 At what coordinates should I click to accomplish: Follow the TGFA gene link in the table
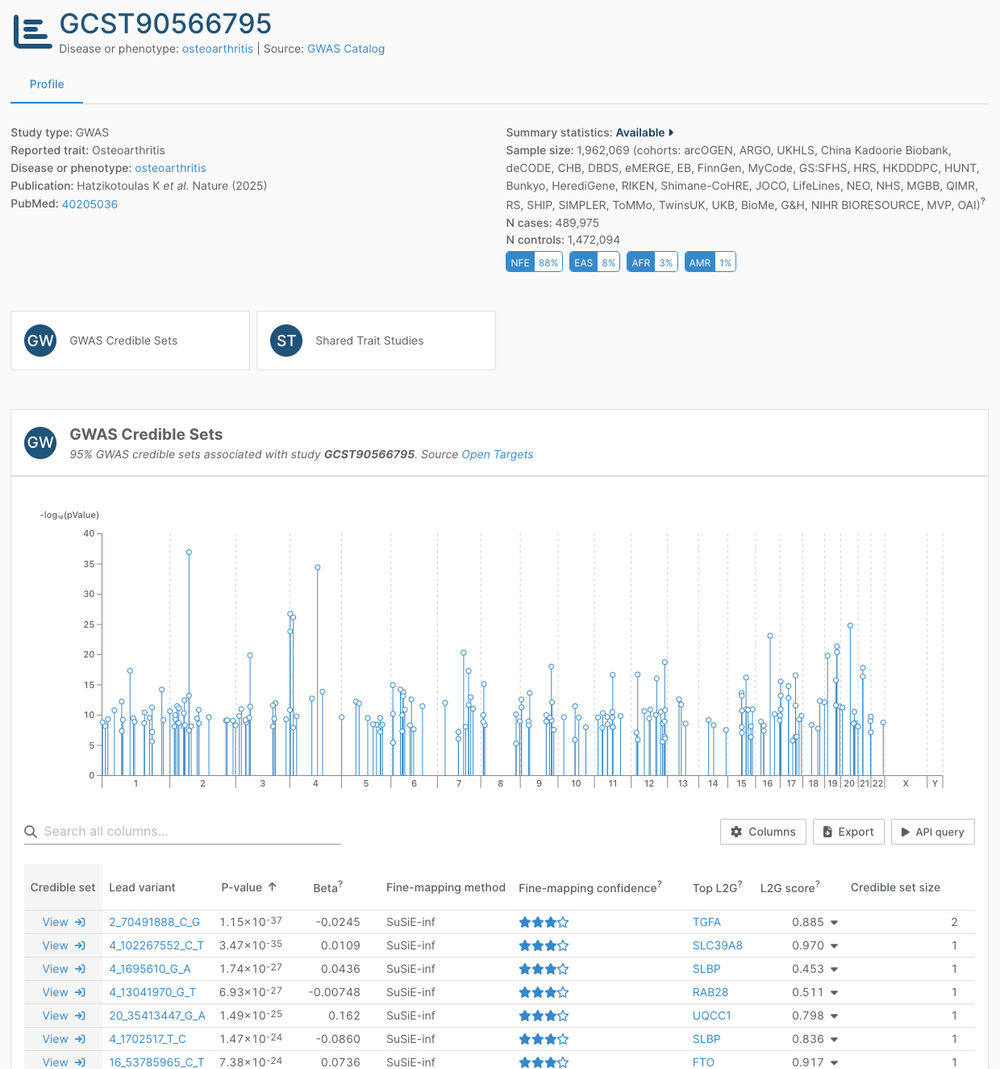coord(709,921)
